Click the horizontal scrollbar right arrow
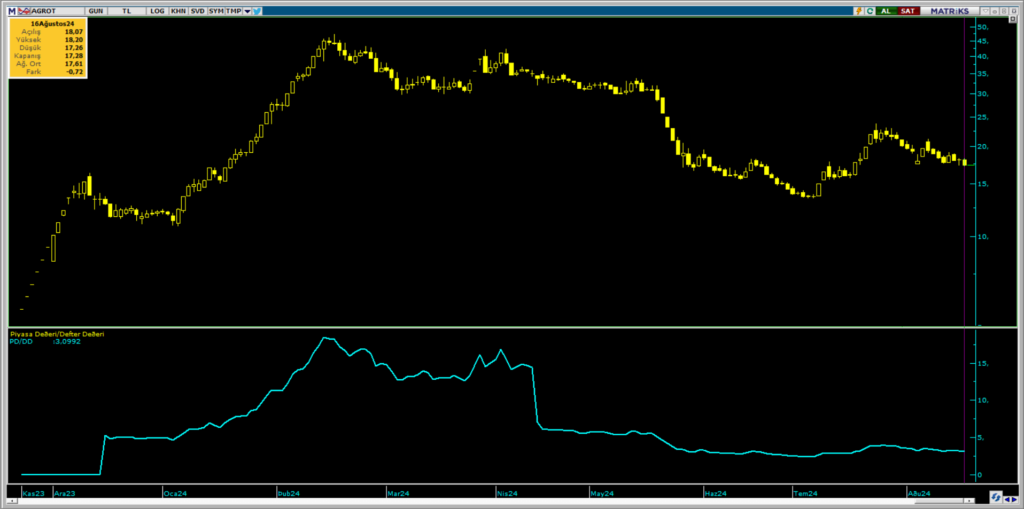Screen dimensions: 1024x509 coord(969,501)
